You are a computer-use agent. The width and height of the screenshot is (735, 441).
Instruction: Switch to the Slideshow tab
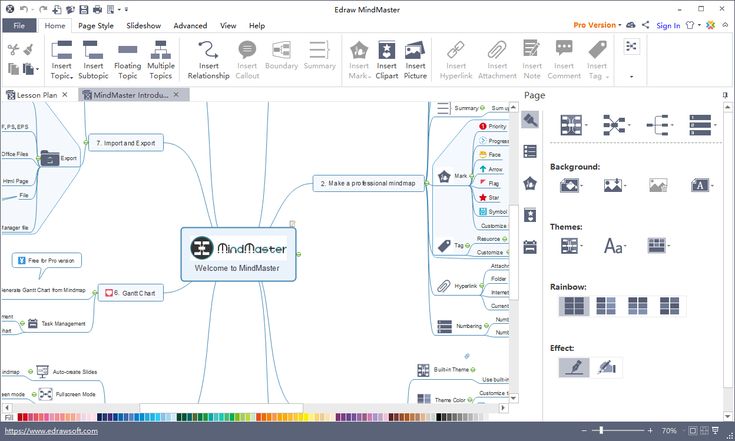143,26
